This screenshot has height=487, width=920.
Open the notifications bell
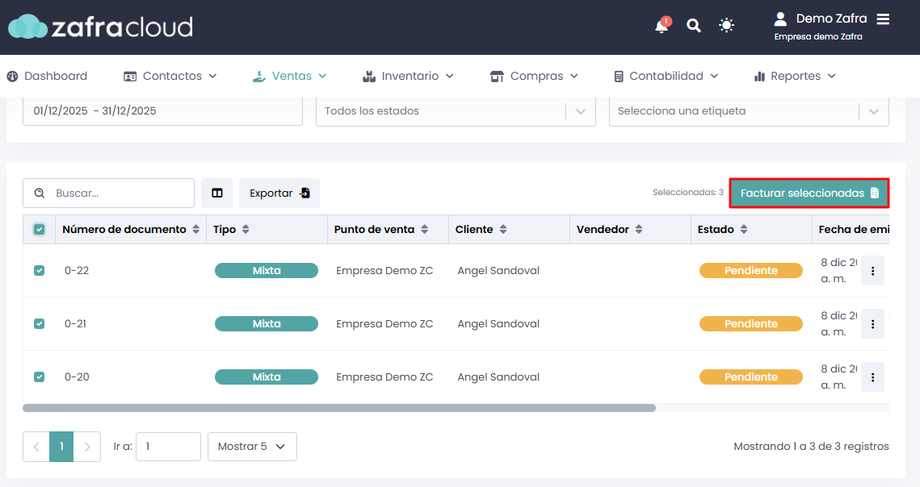point(662,26)
